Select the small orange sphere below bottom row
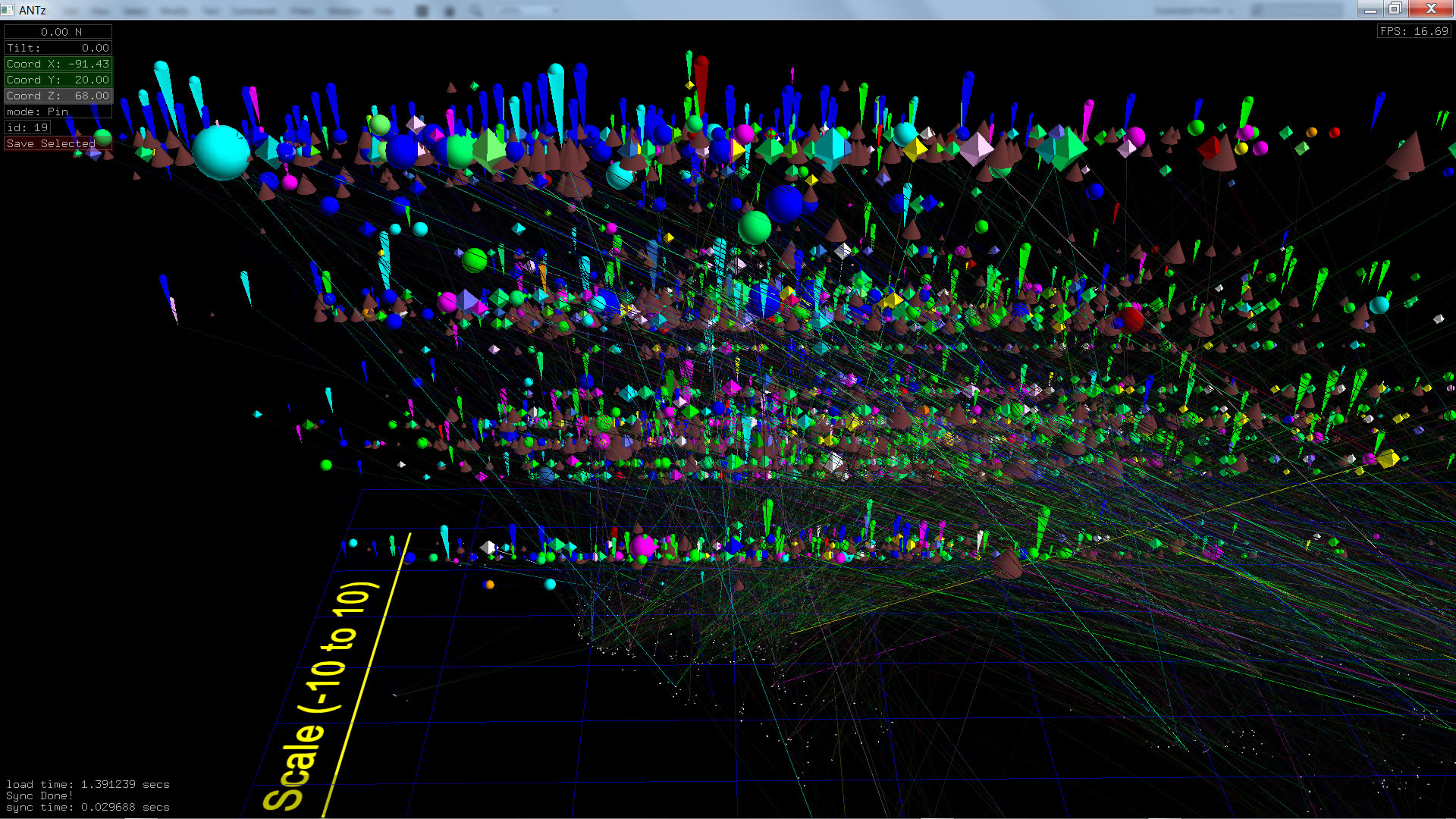The height and width of the screenshot is (819, 1456). tap(490, 585)
